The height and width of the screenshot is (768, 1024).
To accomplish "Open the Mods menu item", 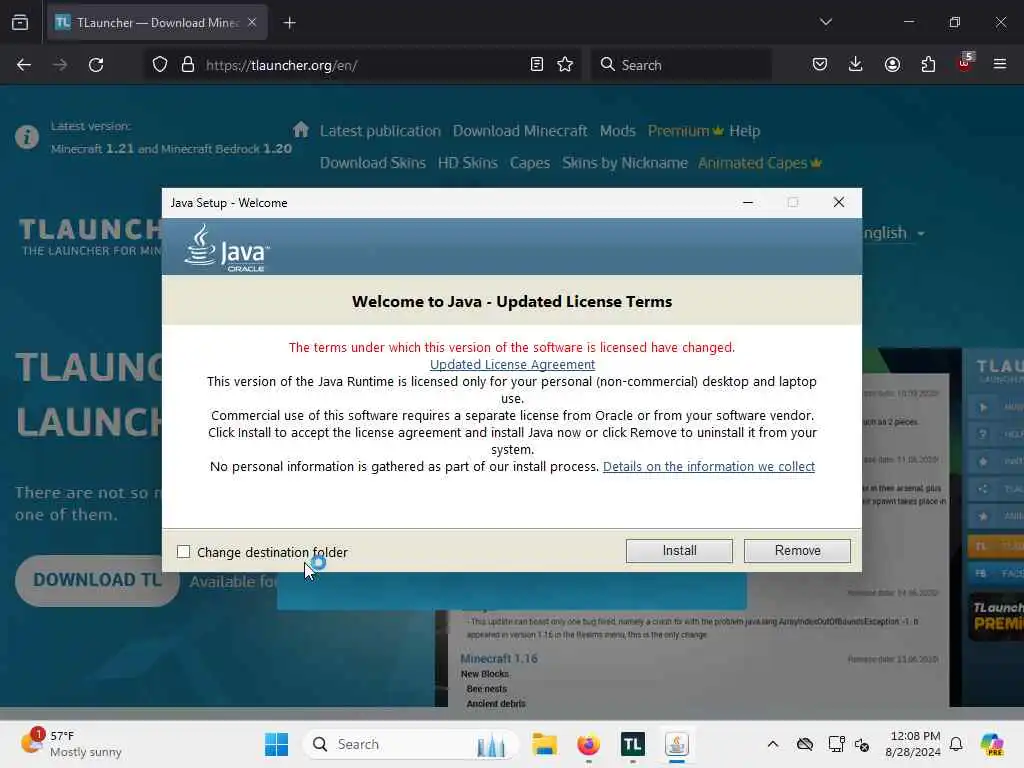I will 617,131.
